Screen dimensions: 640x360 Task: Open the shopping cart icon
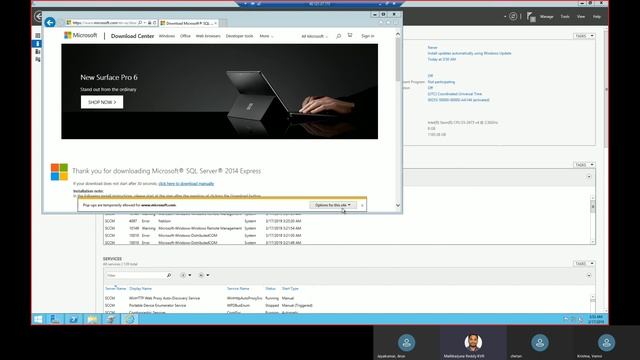tap(350, 36)
